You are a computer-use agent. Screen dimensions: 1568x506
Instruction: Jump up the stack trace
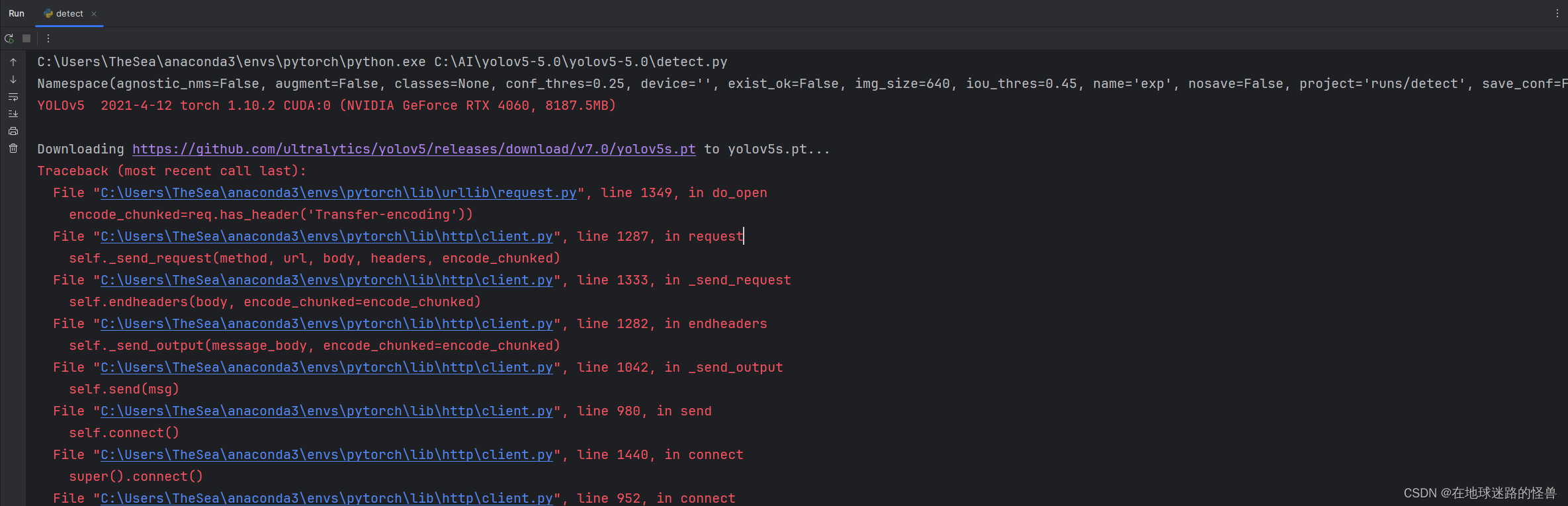point(13,62)
